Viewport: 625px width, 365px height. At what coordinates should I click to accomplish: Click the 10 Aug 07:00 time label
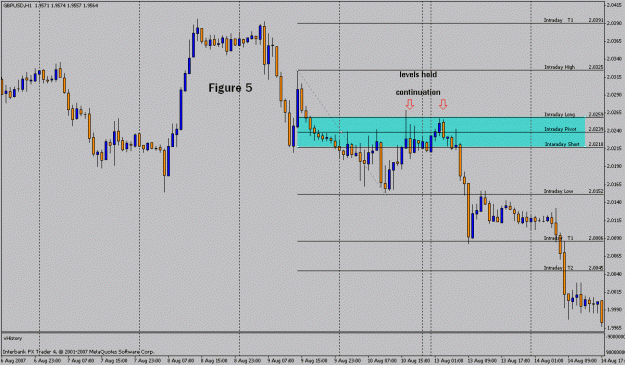pyautogui.click(x=382, y=361)
